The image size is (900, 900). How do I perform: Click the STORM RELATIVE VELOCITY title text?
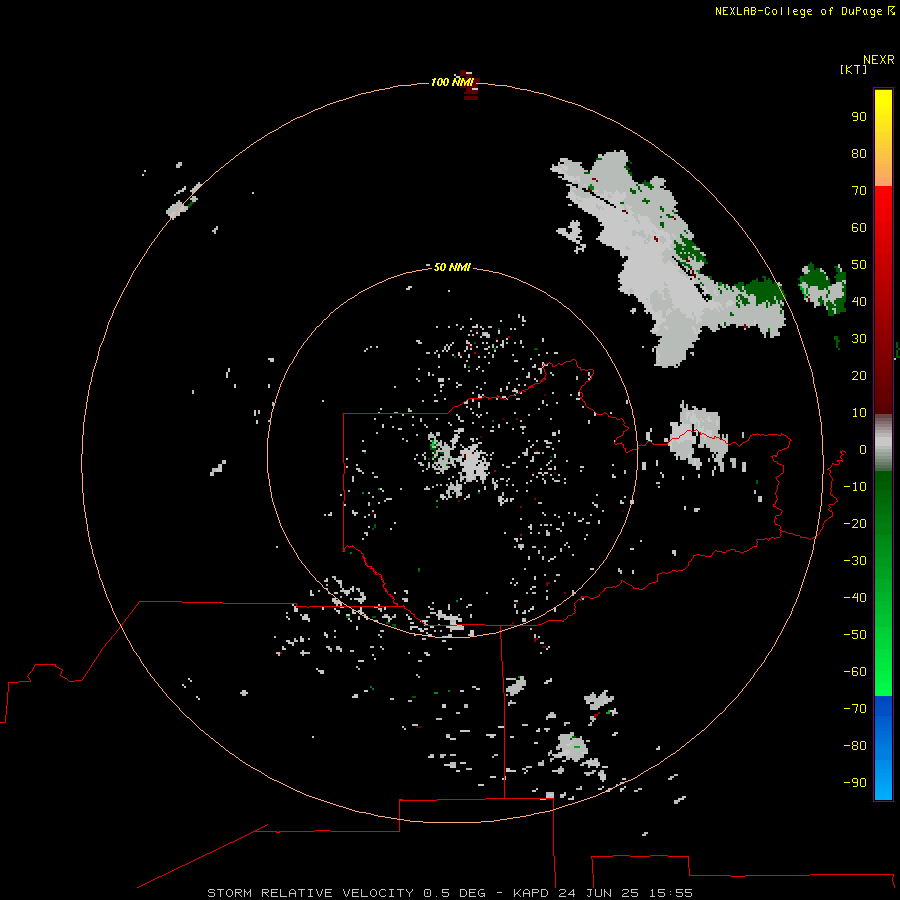coord(310,893)
